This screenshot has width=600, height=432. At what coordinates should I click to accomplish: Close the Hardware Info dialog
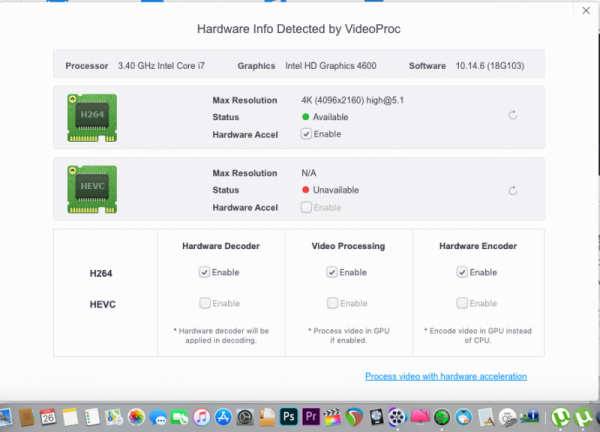click(586, 11)
